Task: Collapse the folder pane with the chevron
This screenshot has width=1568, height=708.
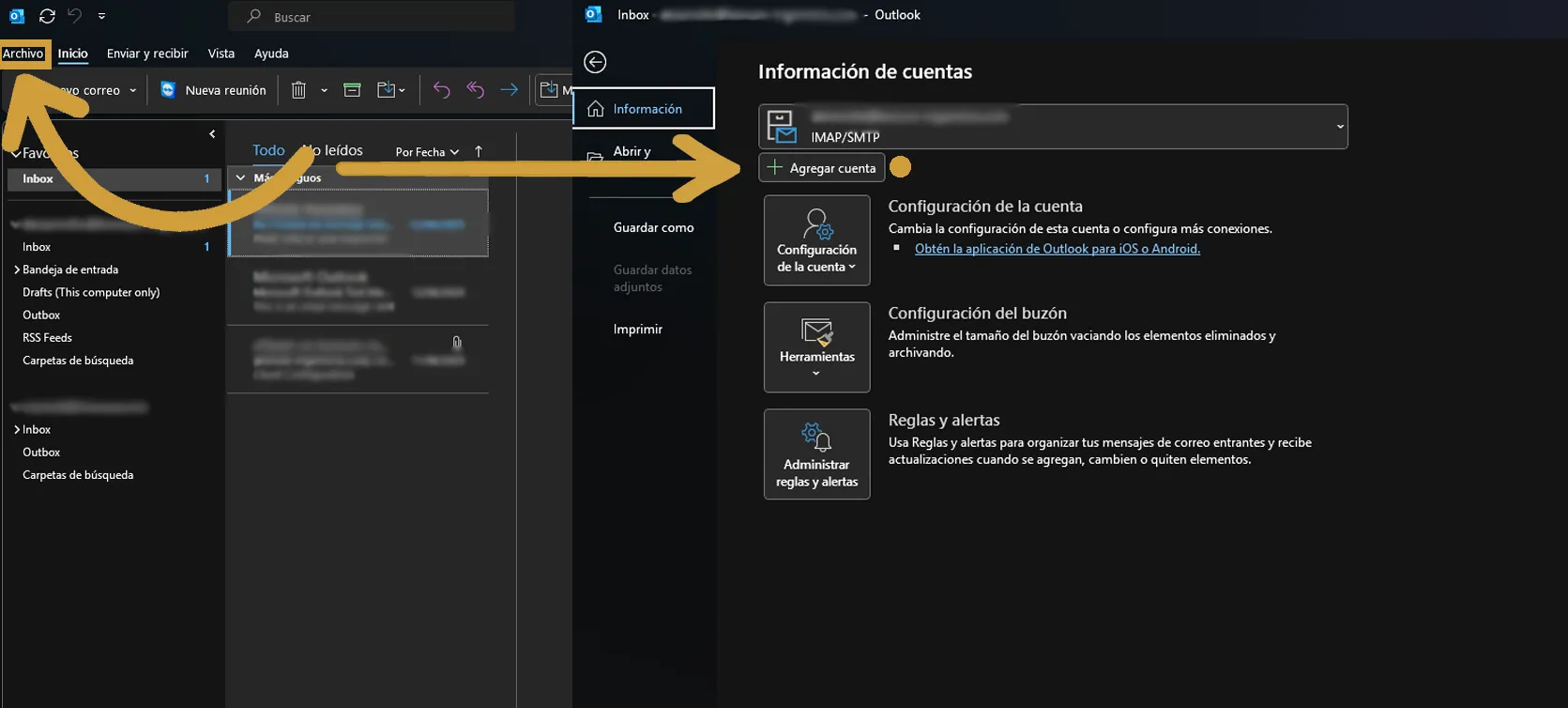Action: pos(212,134)
